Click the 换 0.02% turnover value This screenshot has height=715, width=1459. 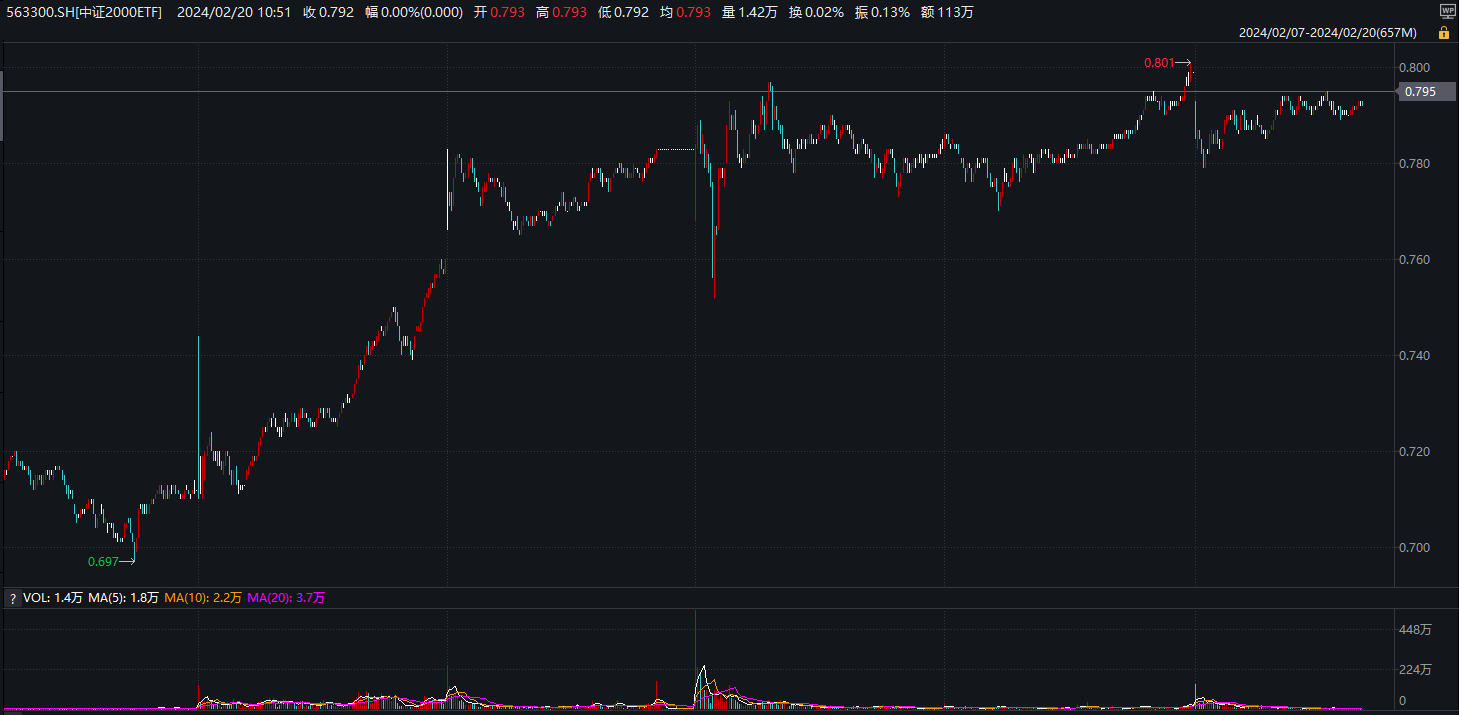coord(815,12)
